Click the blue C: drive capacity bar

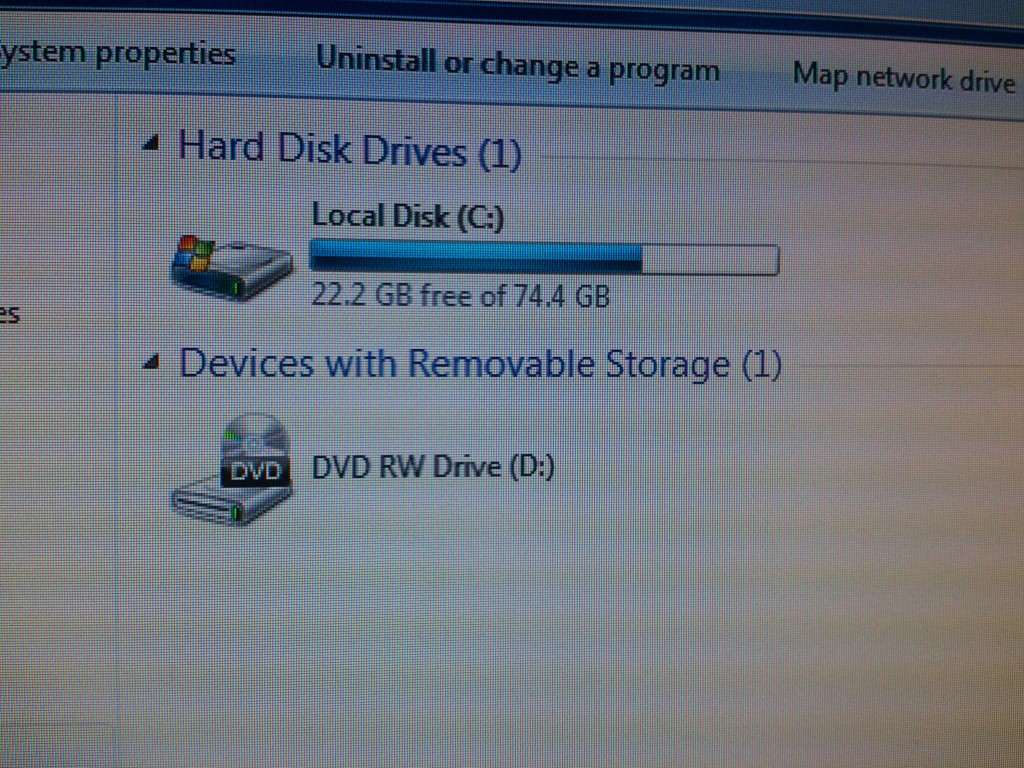click(475, 255)
